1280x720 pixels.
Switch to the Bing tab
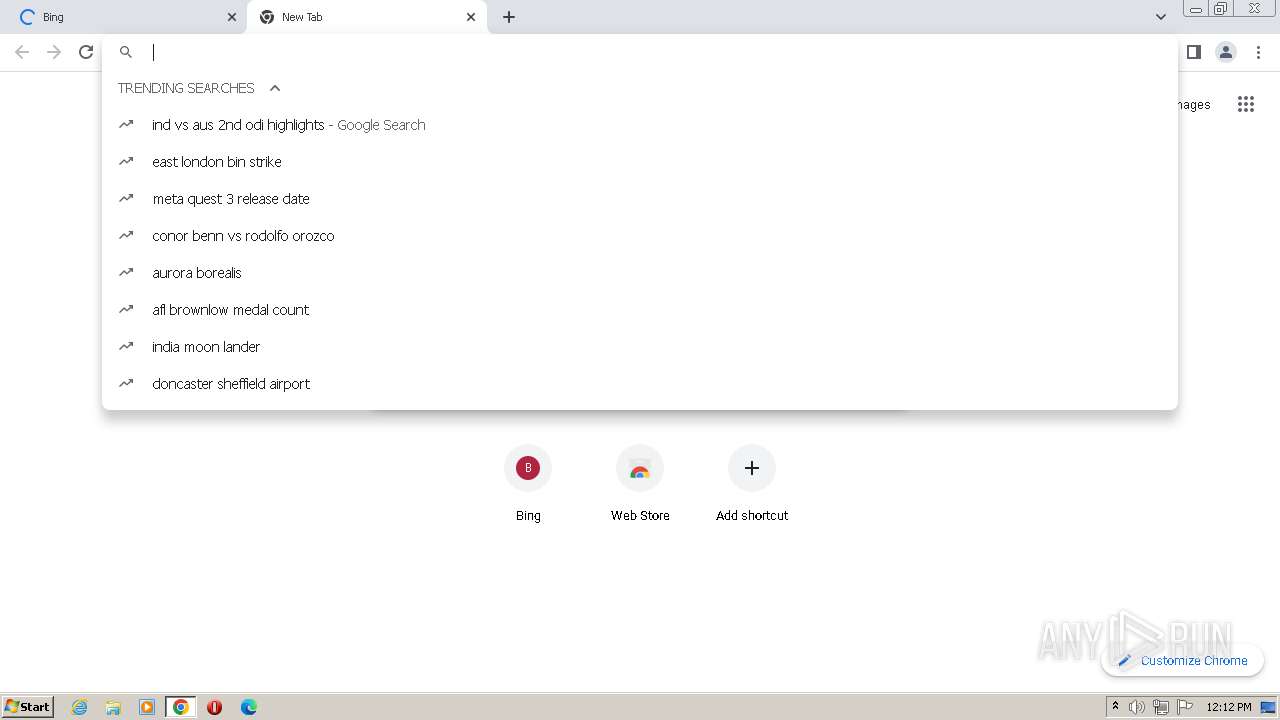(123, 17)
